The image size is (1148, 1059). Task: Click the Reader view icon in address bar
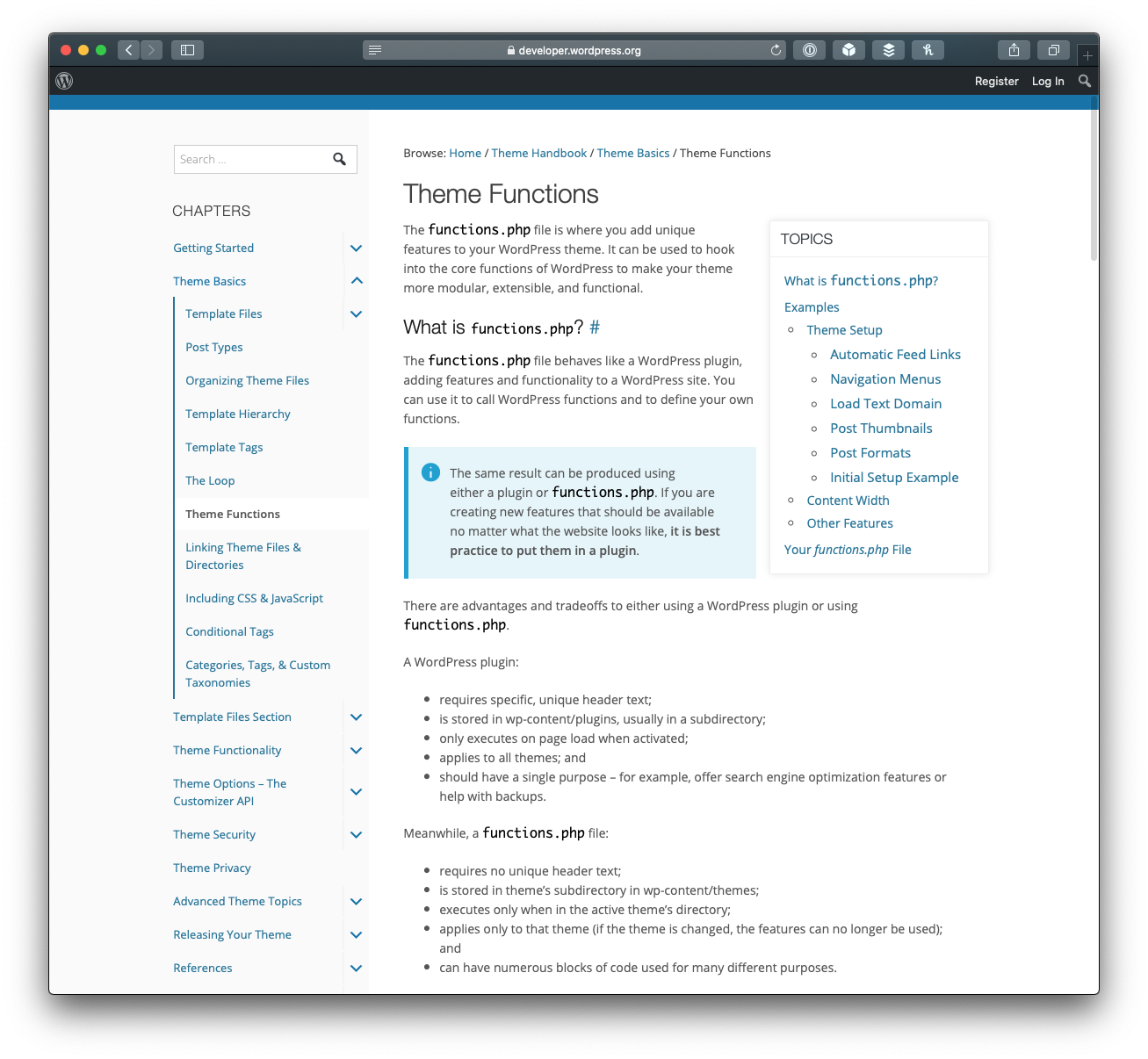(x=375, y=50)
